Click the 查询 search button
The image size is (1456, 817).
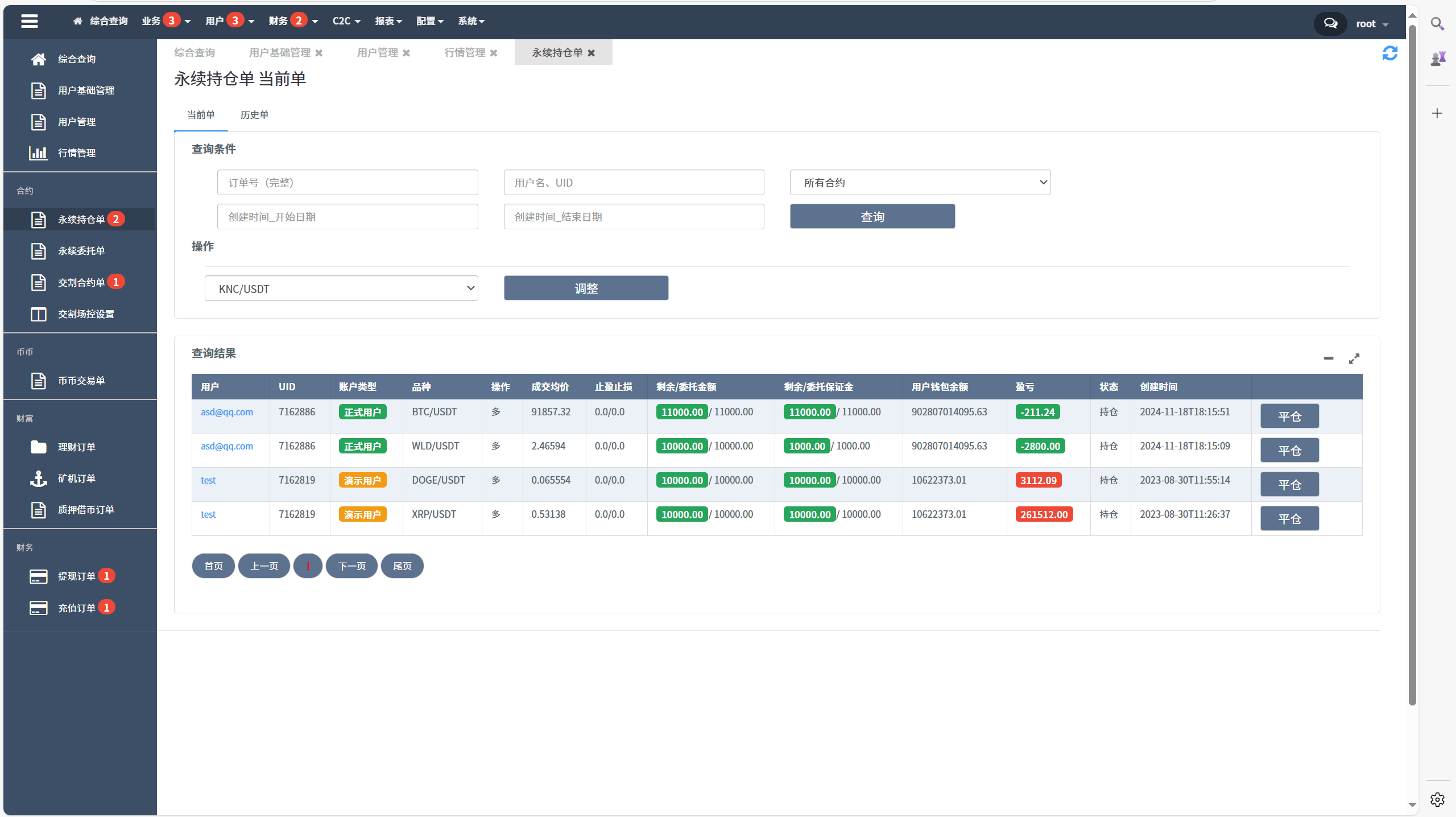tap(872, 217)
